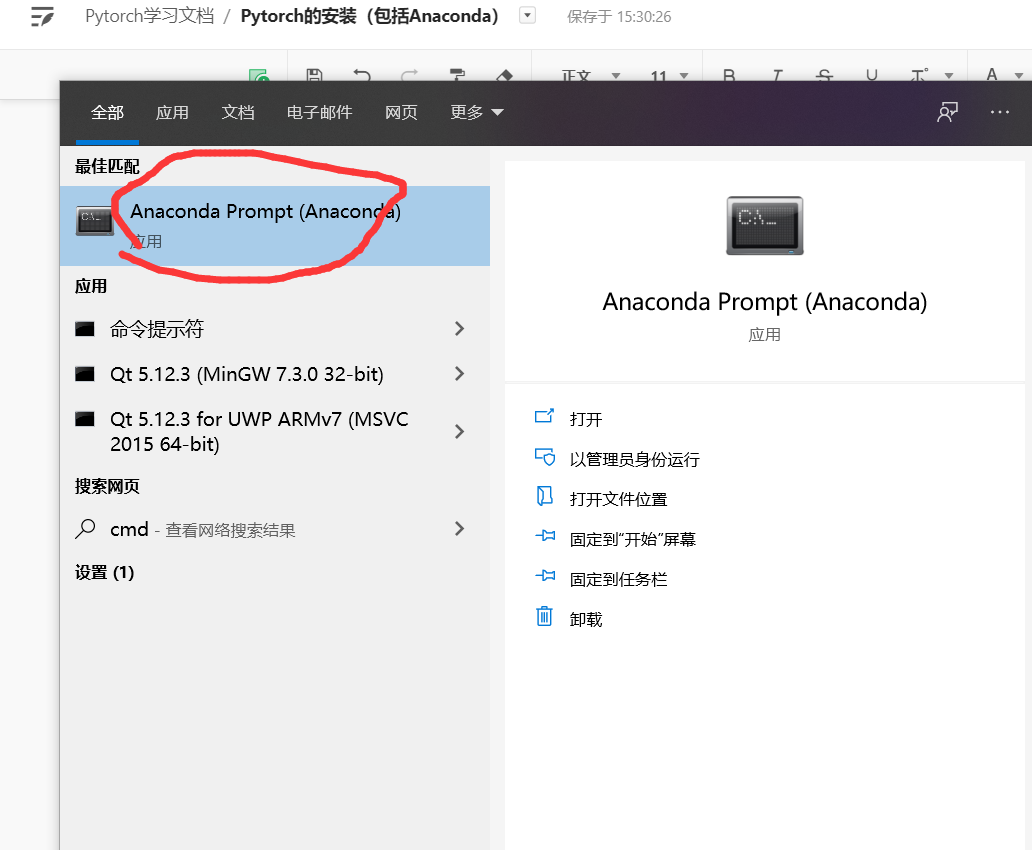Toggle strikethrough formatting in editor toolbar
The image size is (1032, 850).
(x=824, y=75)
